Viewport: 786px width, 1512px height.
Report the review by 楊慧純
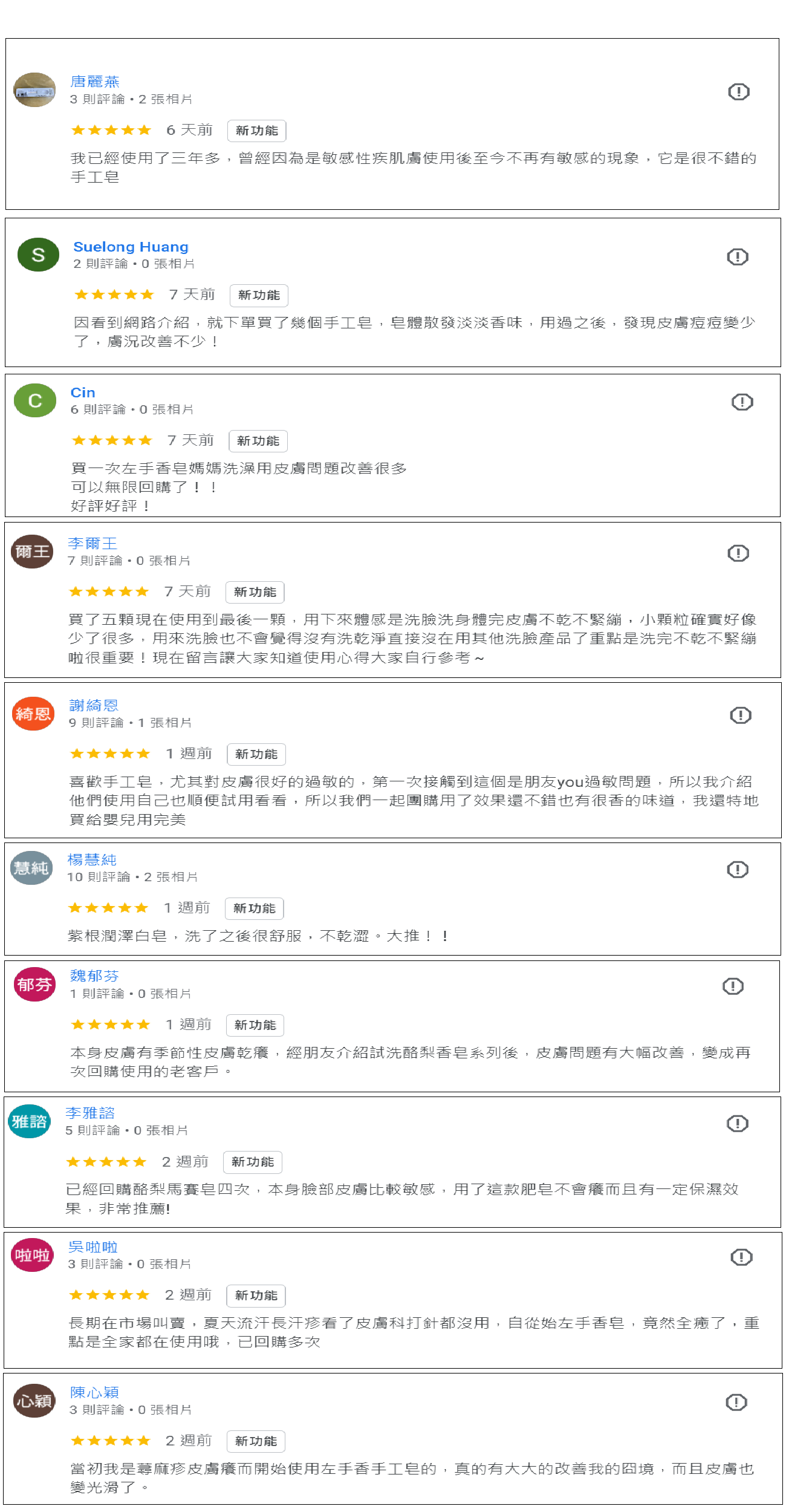tap(737, 870)
